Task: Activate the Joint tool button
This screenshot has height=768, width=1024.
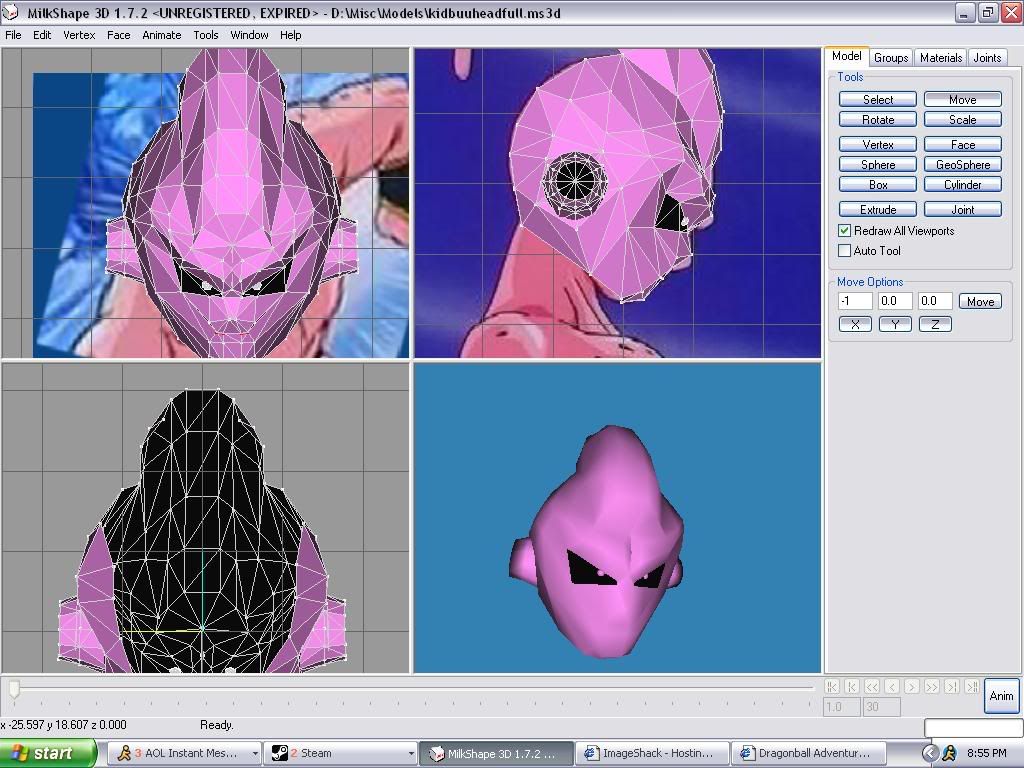Action: 963,210
